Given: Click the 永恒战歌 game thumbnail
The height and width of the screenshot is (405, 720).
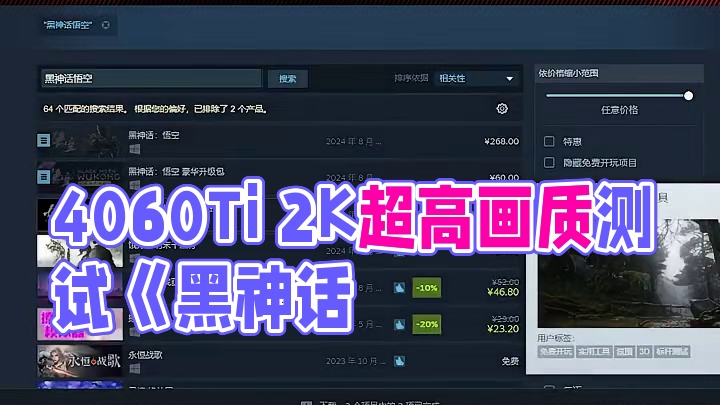Looking at the screenshot, I should (x=80, y=361).
